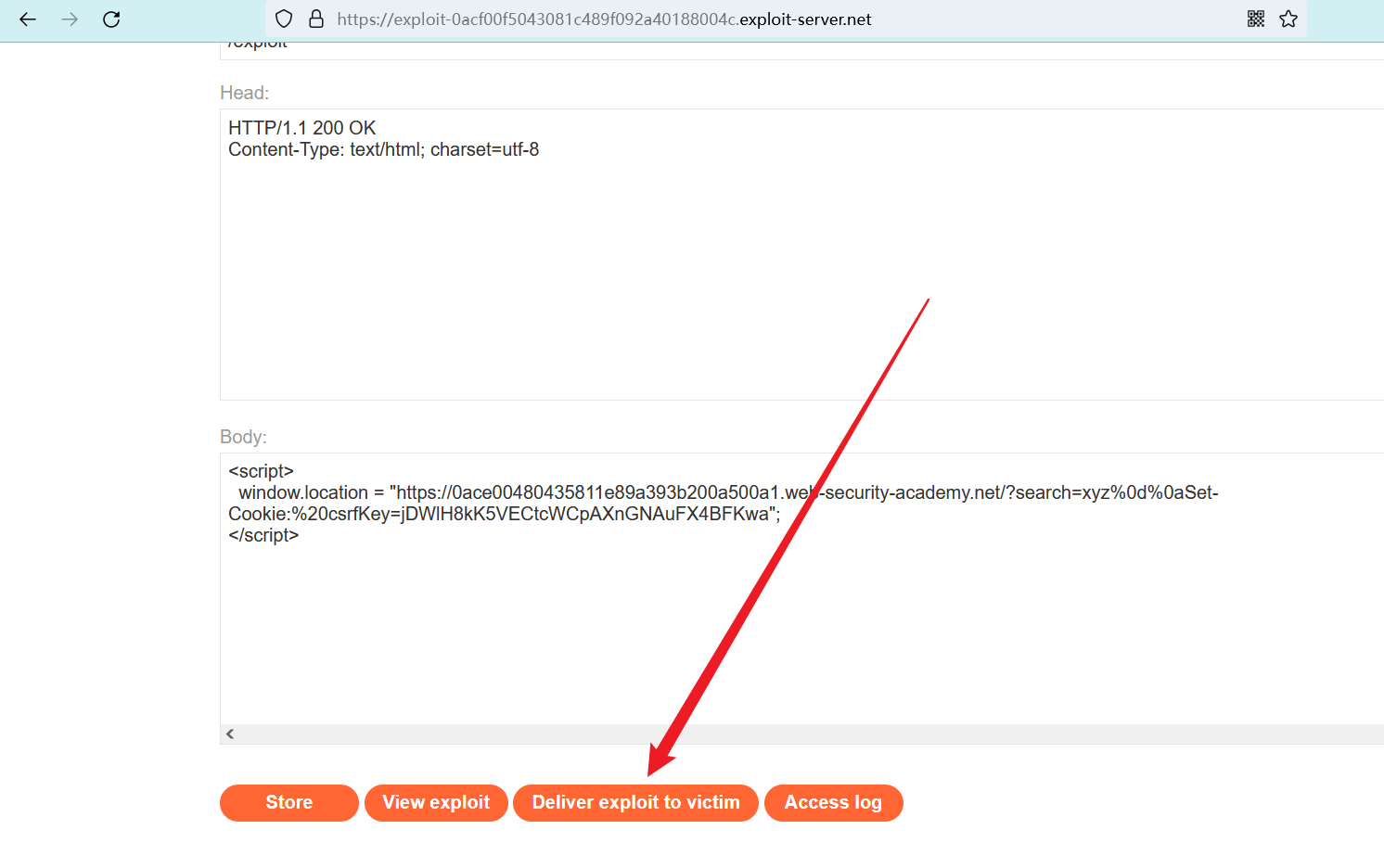1384x868 pixels.
Task: Click the opening <script> tag line
Action: (261, 471)
